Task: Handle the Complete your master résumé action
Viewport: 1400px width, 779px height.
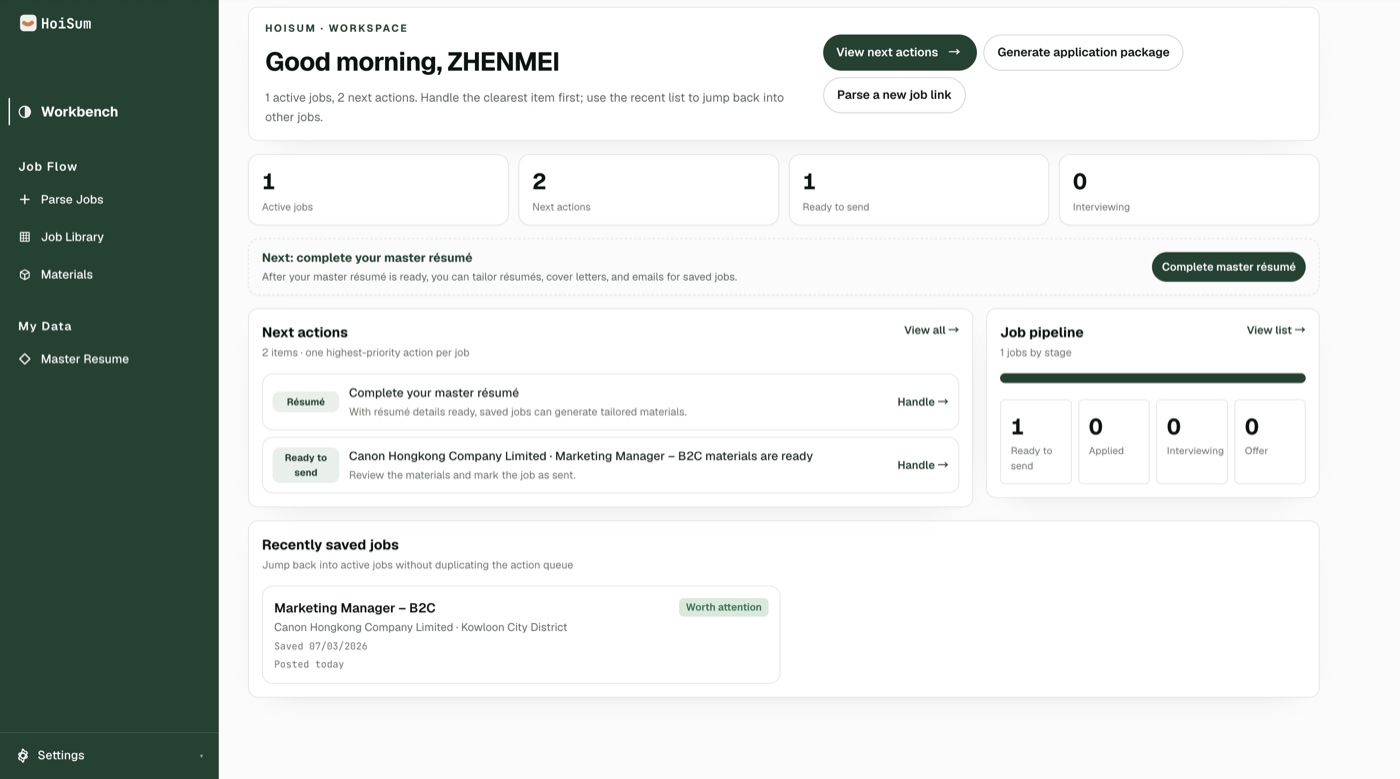Action: (x=922, y=402)
